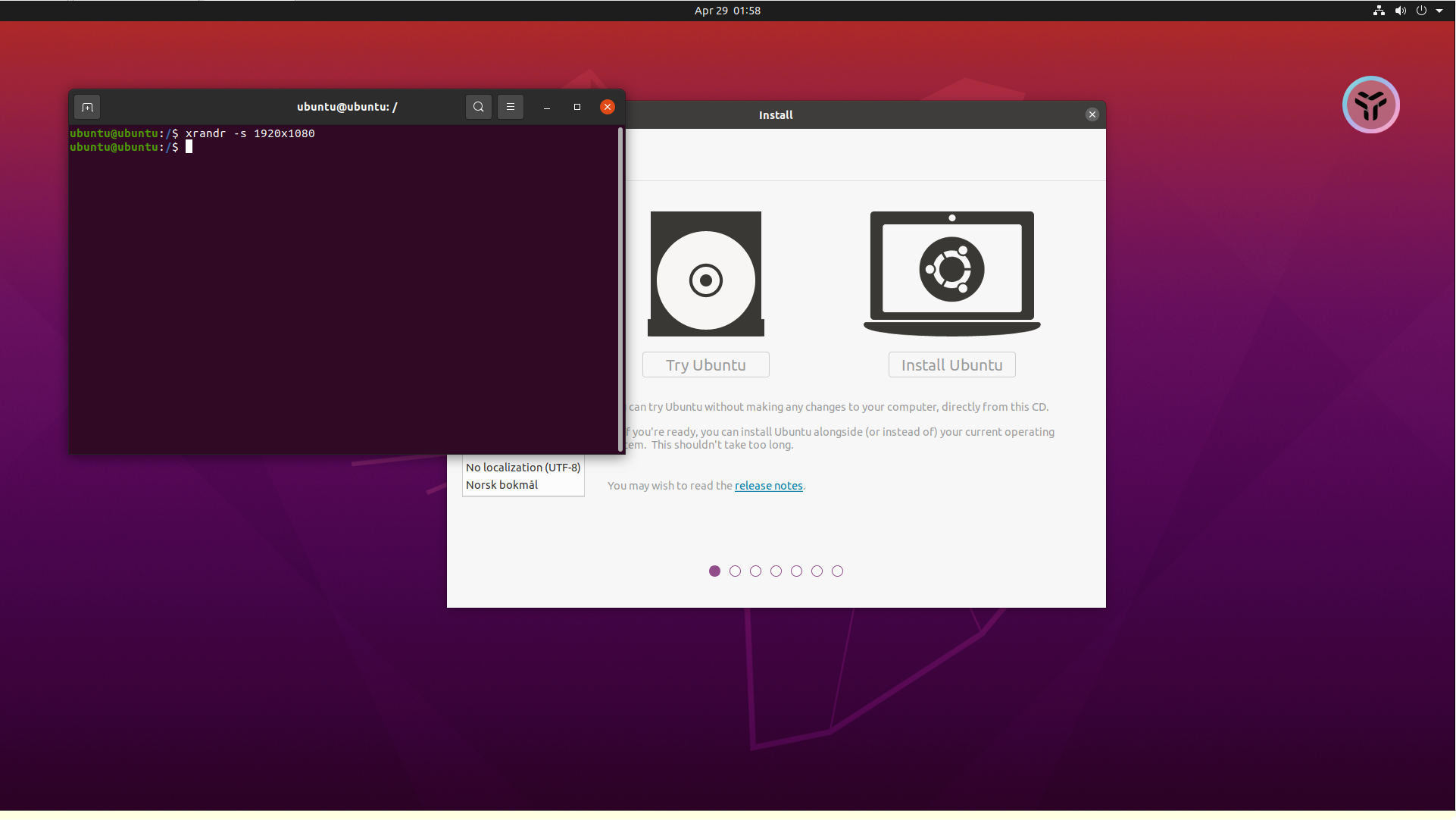The width and height of the screenshot is (1456, 820).
Task: Open the network status icon
Action: pos(1379,11)
